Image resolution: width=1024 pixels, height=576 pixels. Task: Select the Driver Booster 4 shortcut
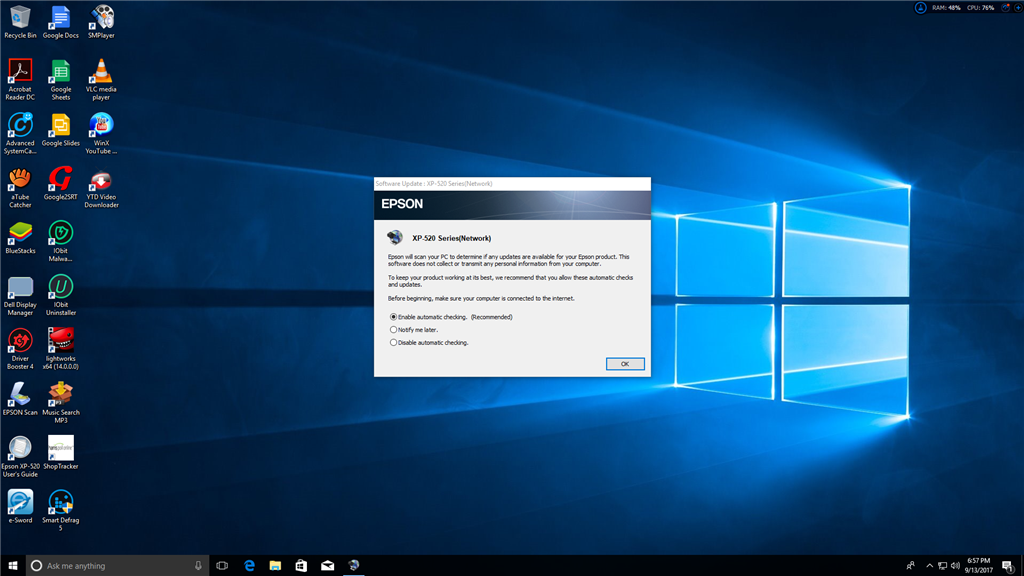click(20, 349)
